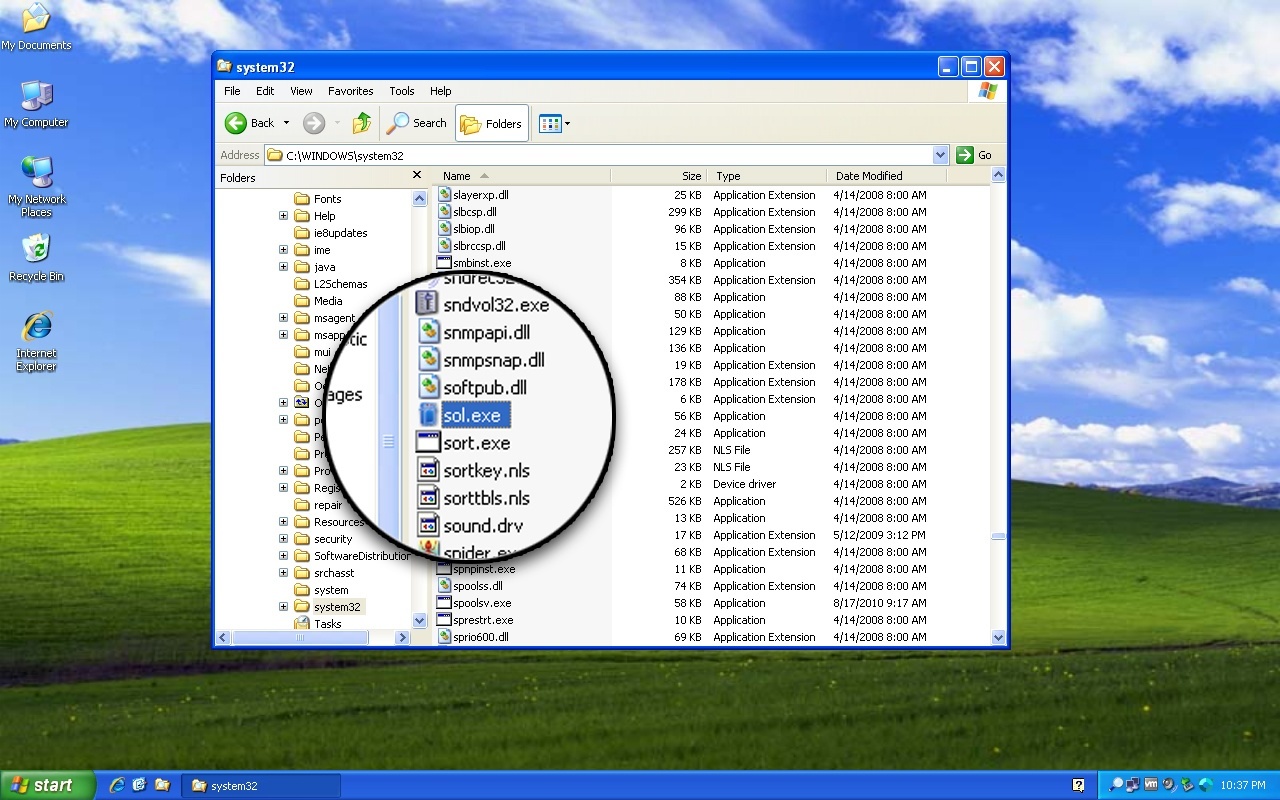
Task: Select spoolss.dll file name
Action: point(478,586)
